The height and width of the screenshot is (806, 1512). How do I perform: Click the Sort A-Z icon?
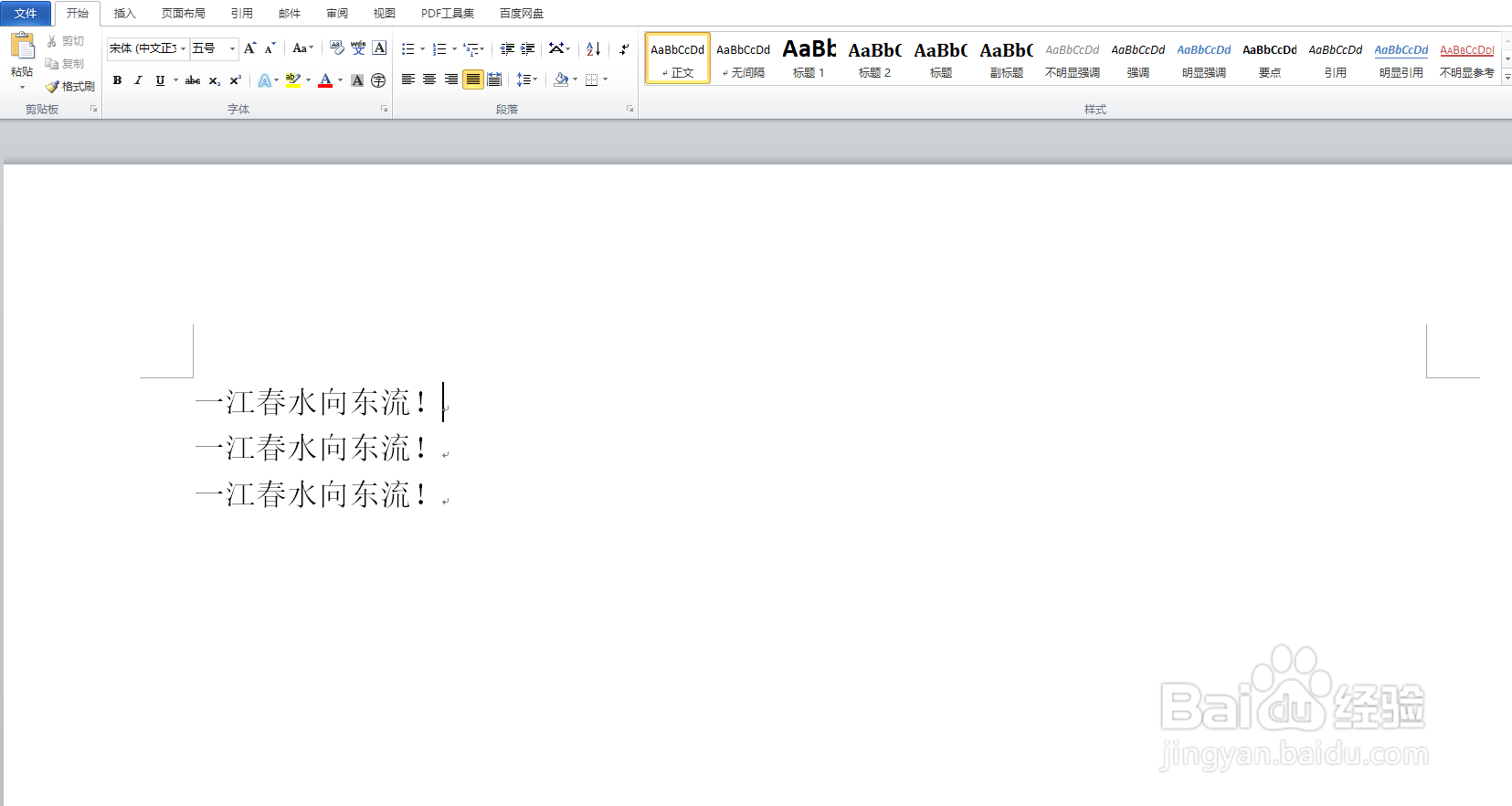click(x=593, y=48)
